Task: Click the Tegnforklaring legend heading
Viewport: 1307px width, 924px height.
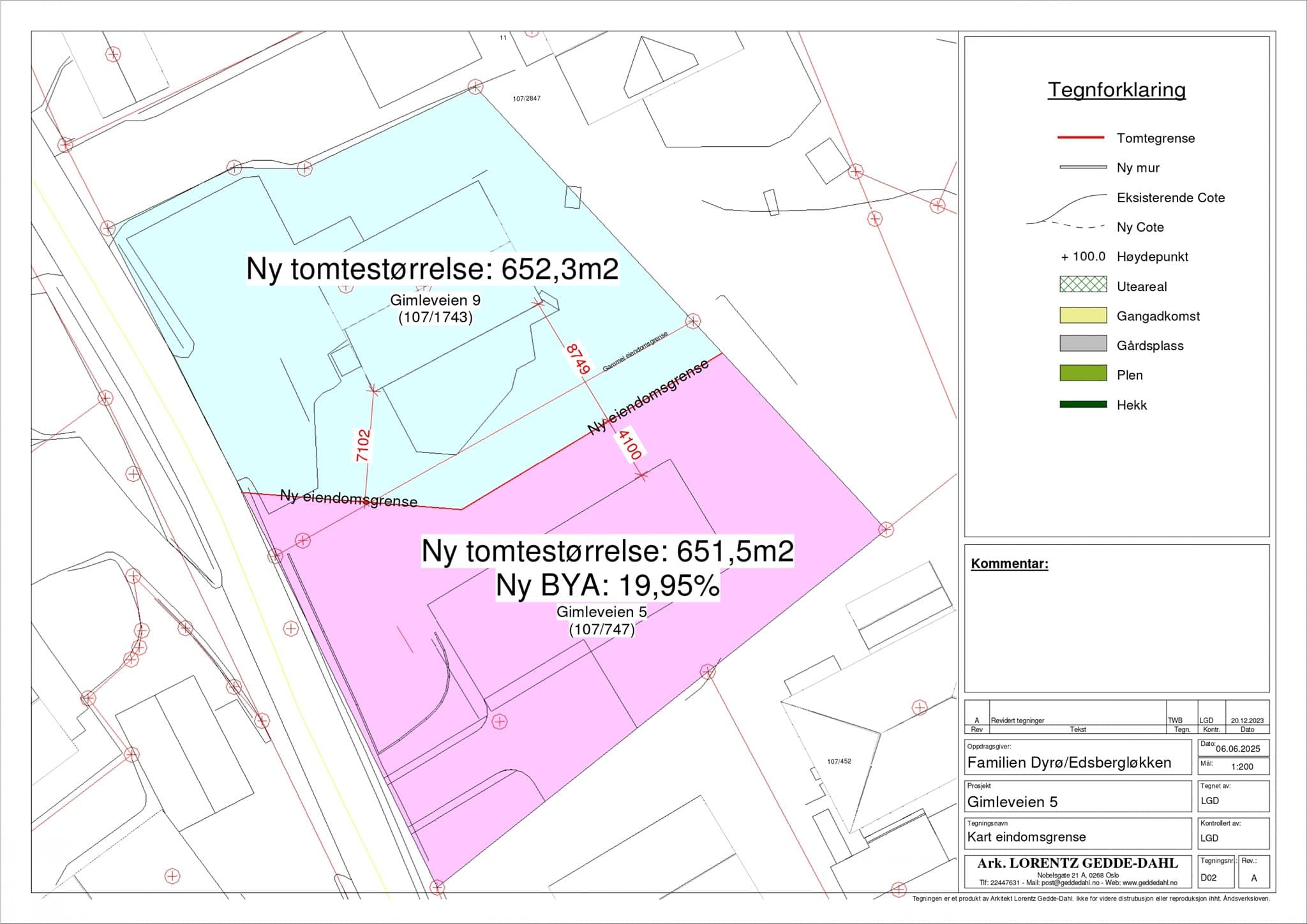Action: [x=1116, y=89]
